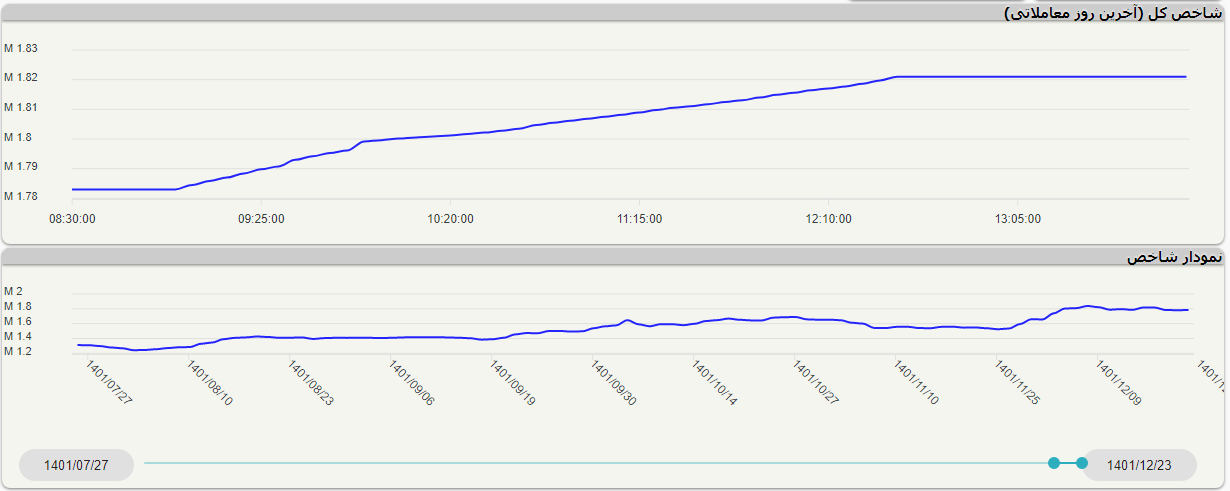Image resolution: width=1230 pixels, height=491 pixels.
Task: Select the 1401/08/10 date label on the index chart
Action: pos(210,384)
